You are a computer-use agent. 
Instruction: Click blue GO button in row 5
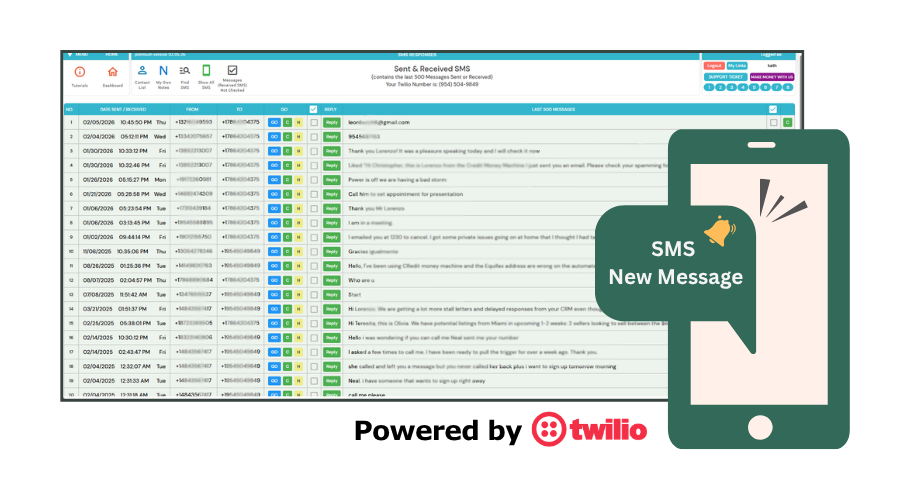point(274,180)
